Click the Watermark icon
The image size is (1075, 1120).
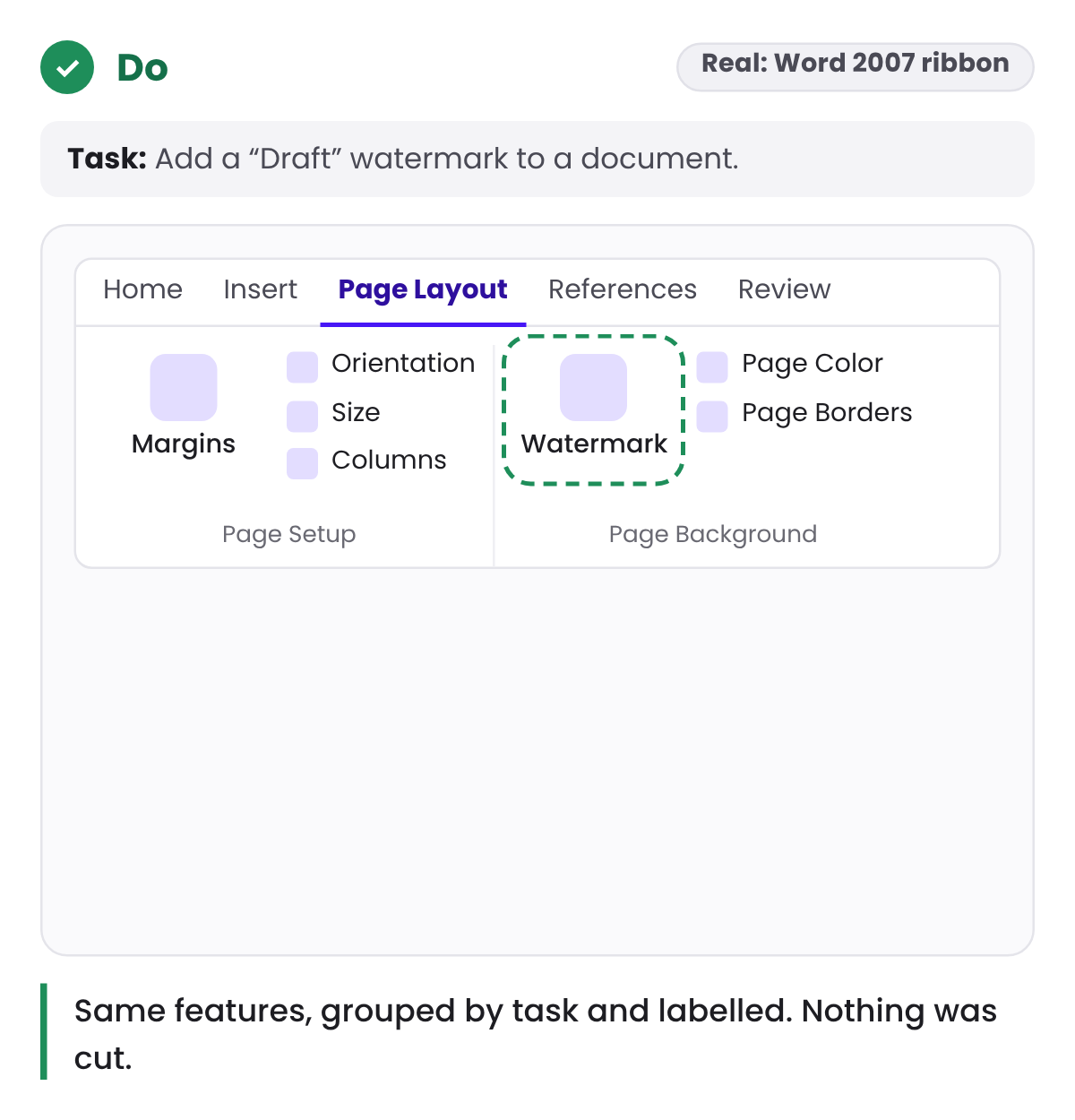click(593, 387)
